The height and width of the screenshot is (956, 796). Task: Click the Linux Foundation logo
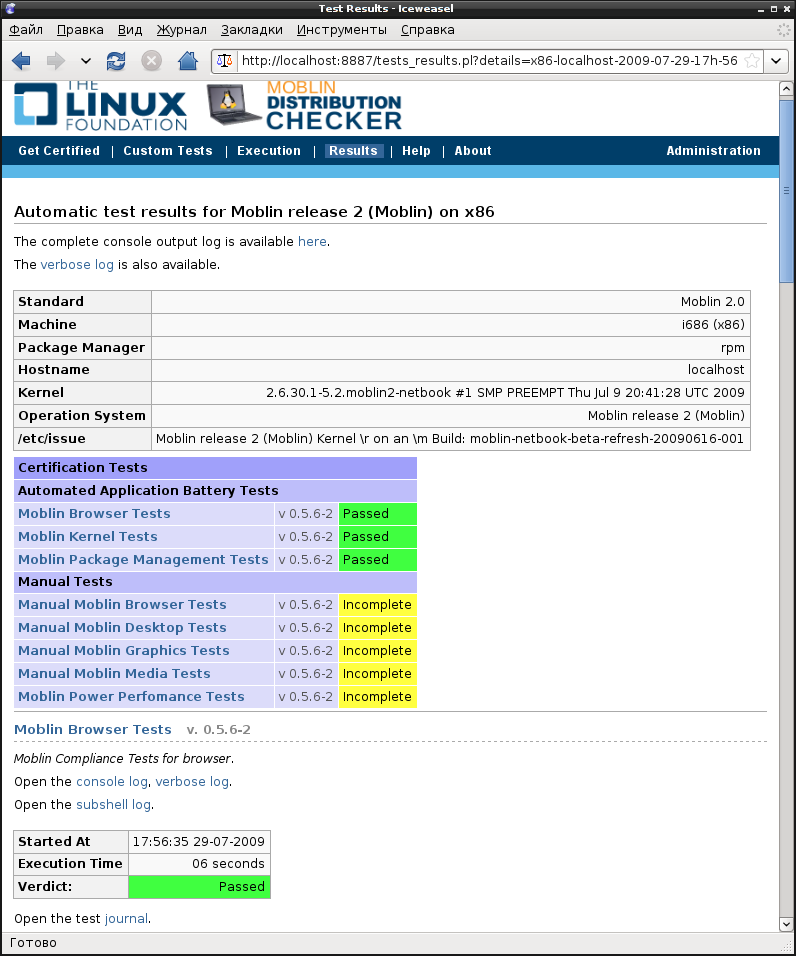(101, 107)
